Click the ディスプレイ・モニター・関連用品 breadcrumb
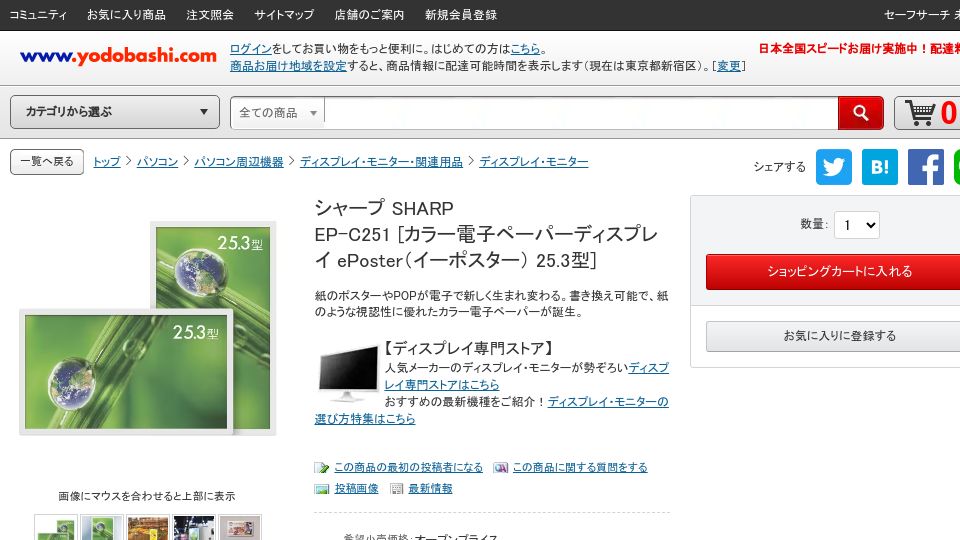960x540 pixels. coord(381,162)
